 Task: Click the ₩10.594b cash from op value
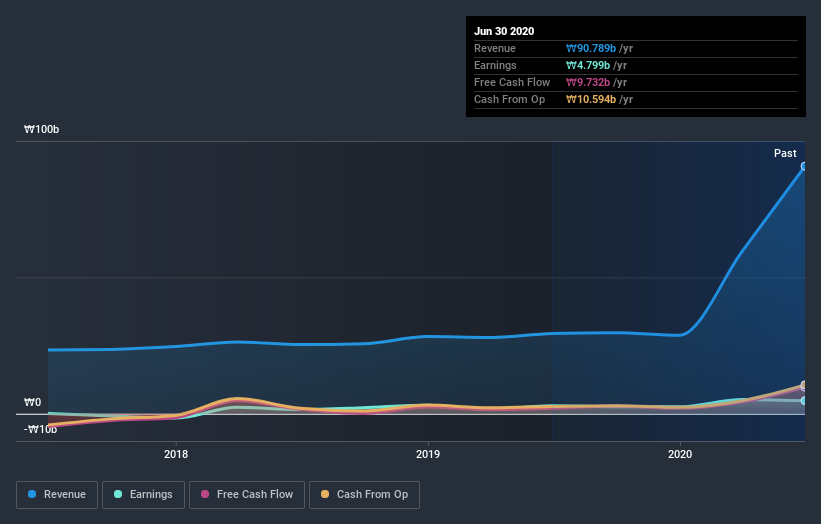(591, 99)
